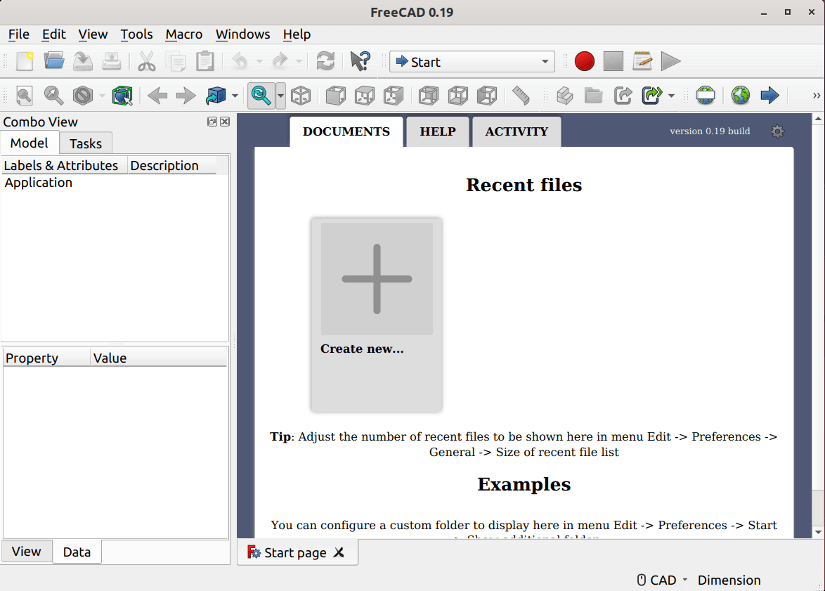Open the Edit menu
The width and height of the screenshot is (825, 591).
coord(54,34)
